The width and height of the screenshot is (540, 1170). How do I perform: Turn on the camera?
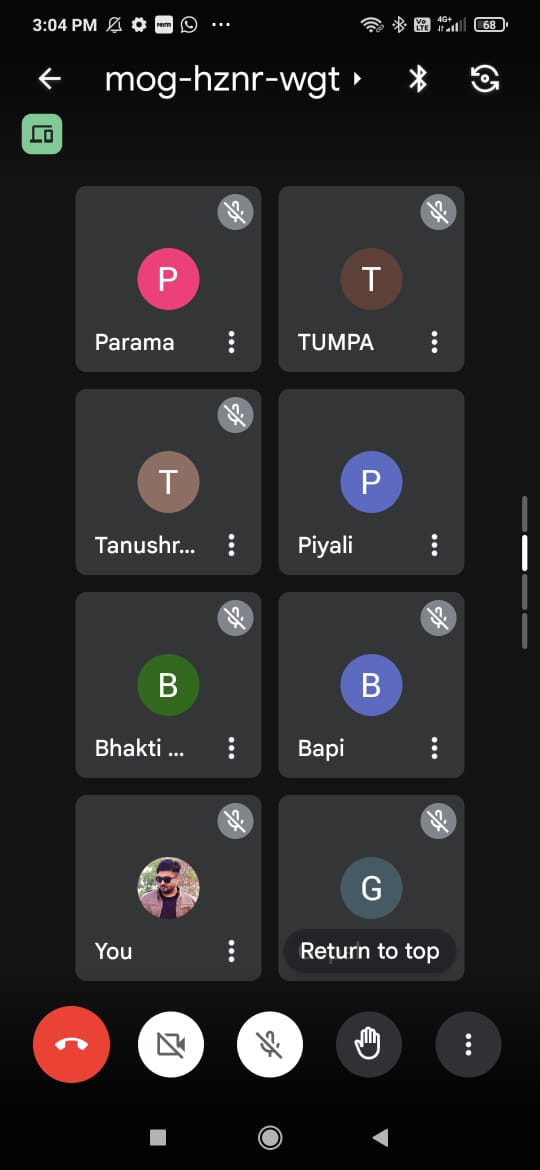171,1045
